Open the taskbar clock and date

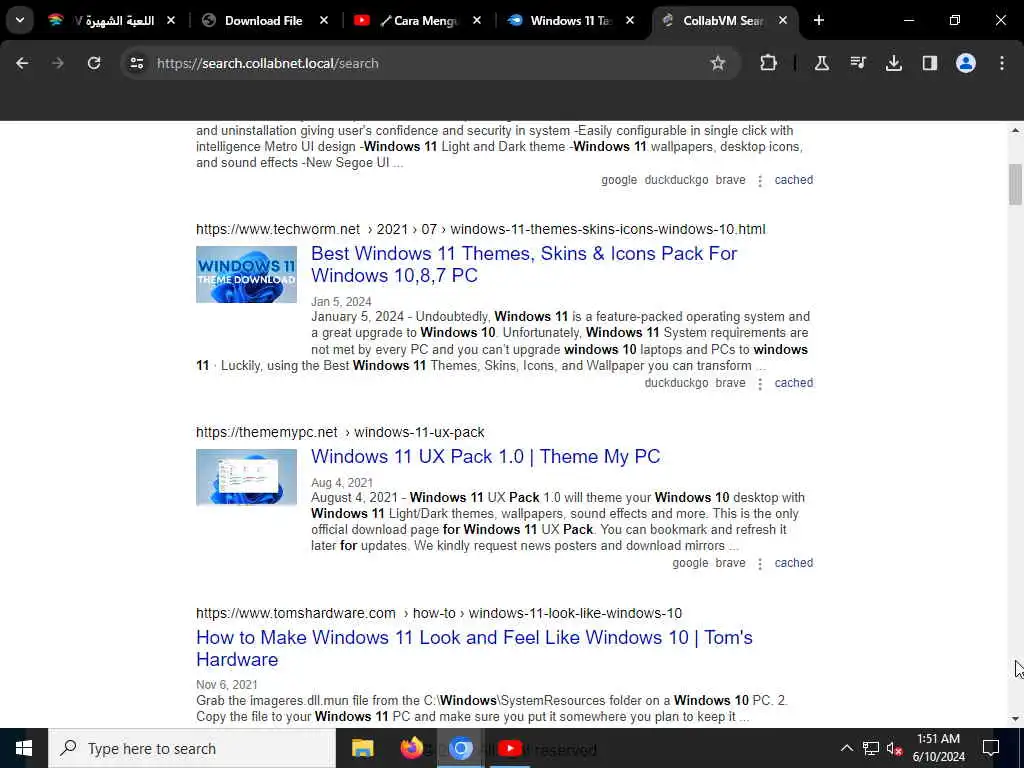point(938,748)
